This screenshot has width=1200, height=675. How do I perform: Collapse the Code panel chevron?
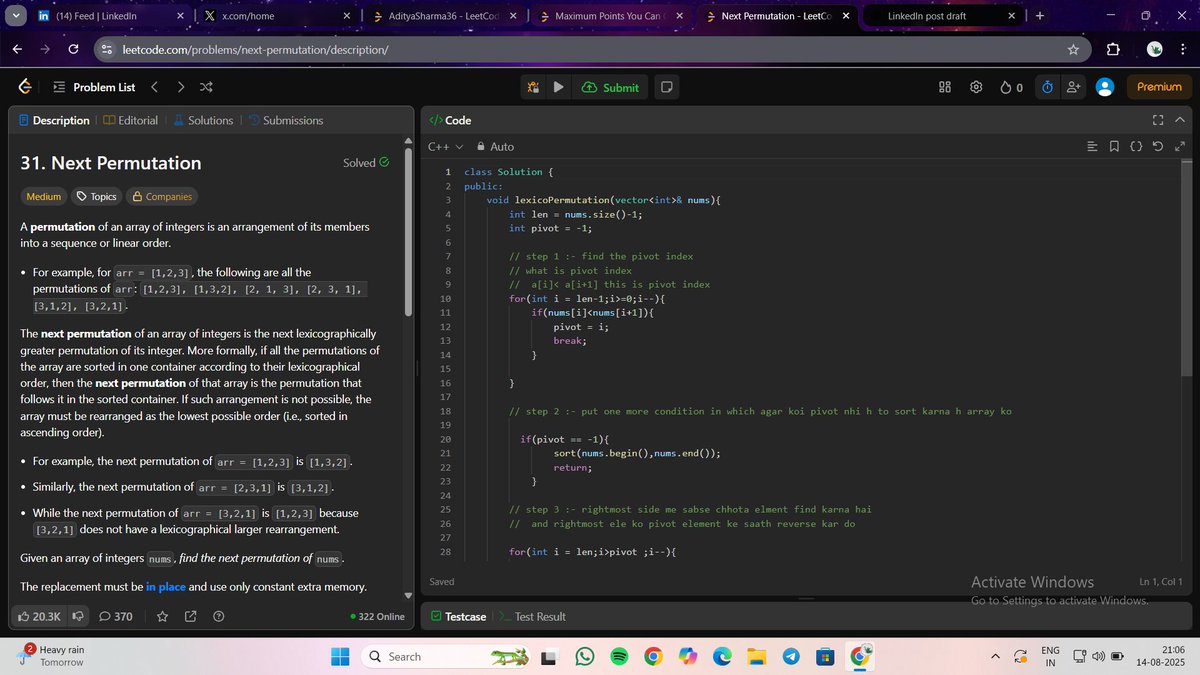click(1180, 120)
